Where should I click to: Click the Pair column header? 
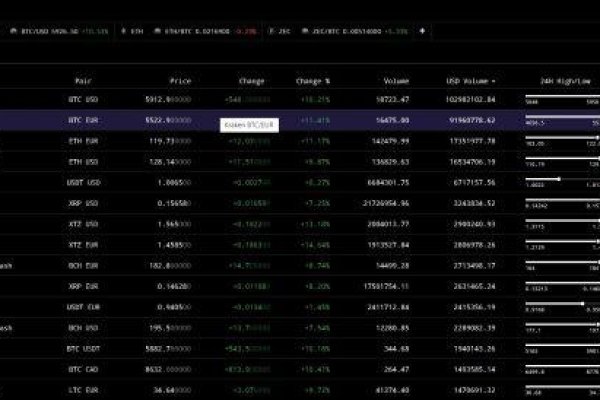click(83, 80)
